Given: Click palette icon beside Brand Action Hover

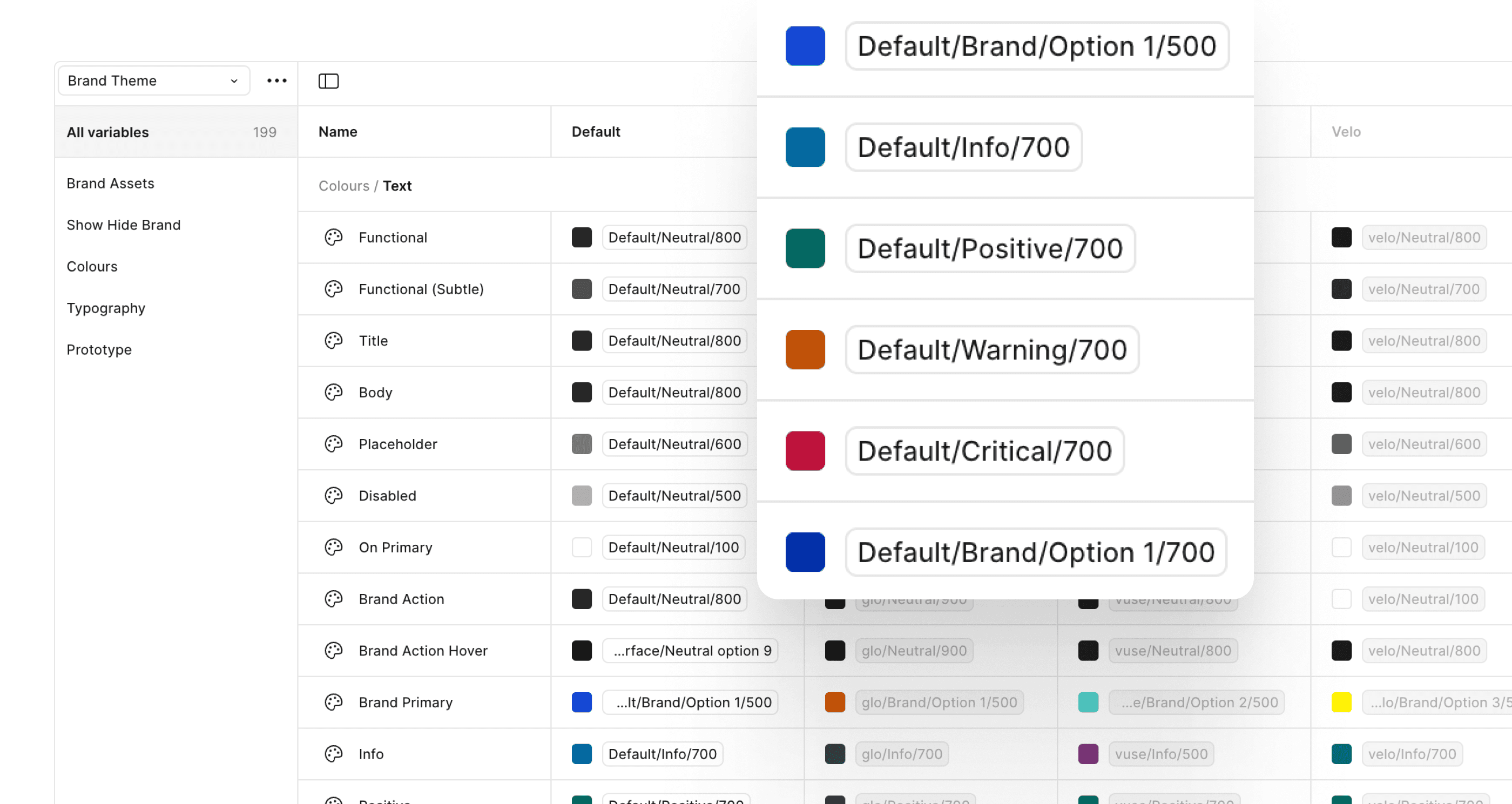Looking at the screenshot, I should coord(333,650).
